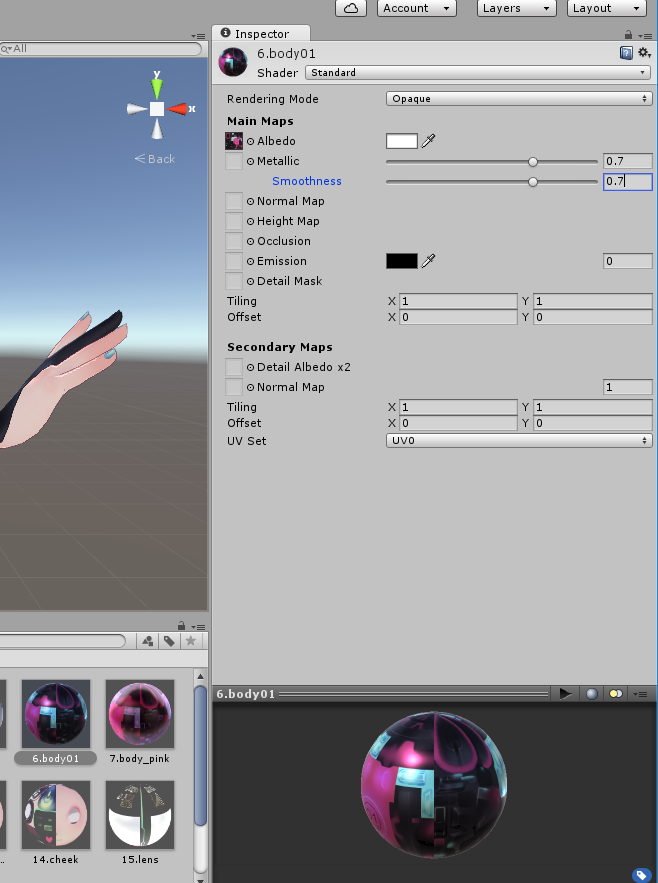The image size is (658, 883).
Task: Filter project assets by type icon
Action: [x=148, y=641]
